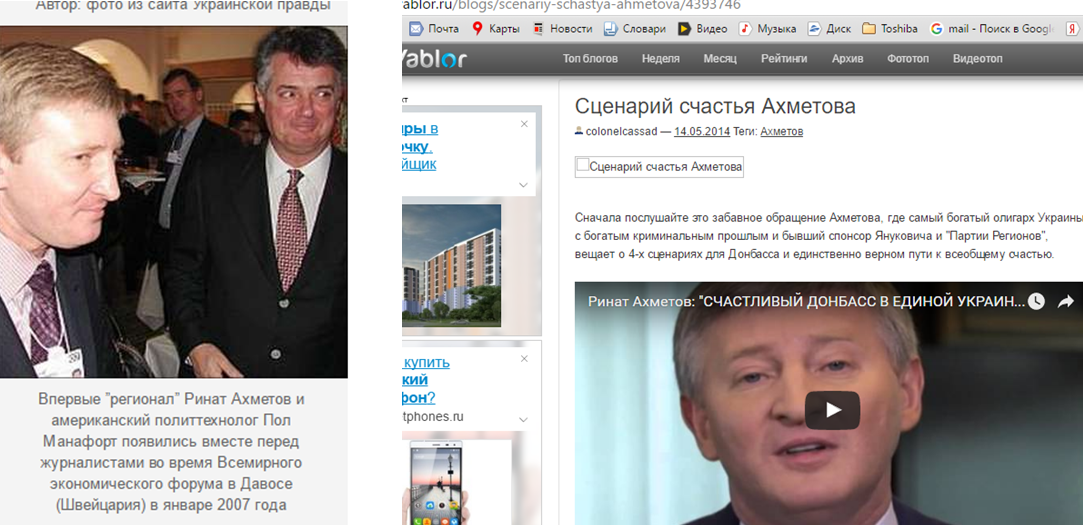This screenshot has height=525, width=1083.
Task: Click the Share arrow icon on video
Action: click(x=1066, y=301)
